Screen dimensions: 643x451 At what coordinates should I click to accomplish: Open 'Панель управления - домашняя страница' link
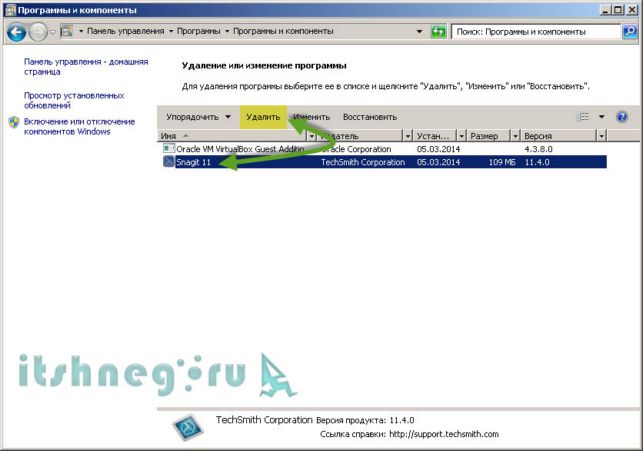coord(86,67)
